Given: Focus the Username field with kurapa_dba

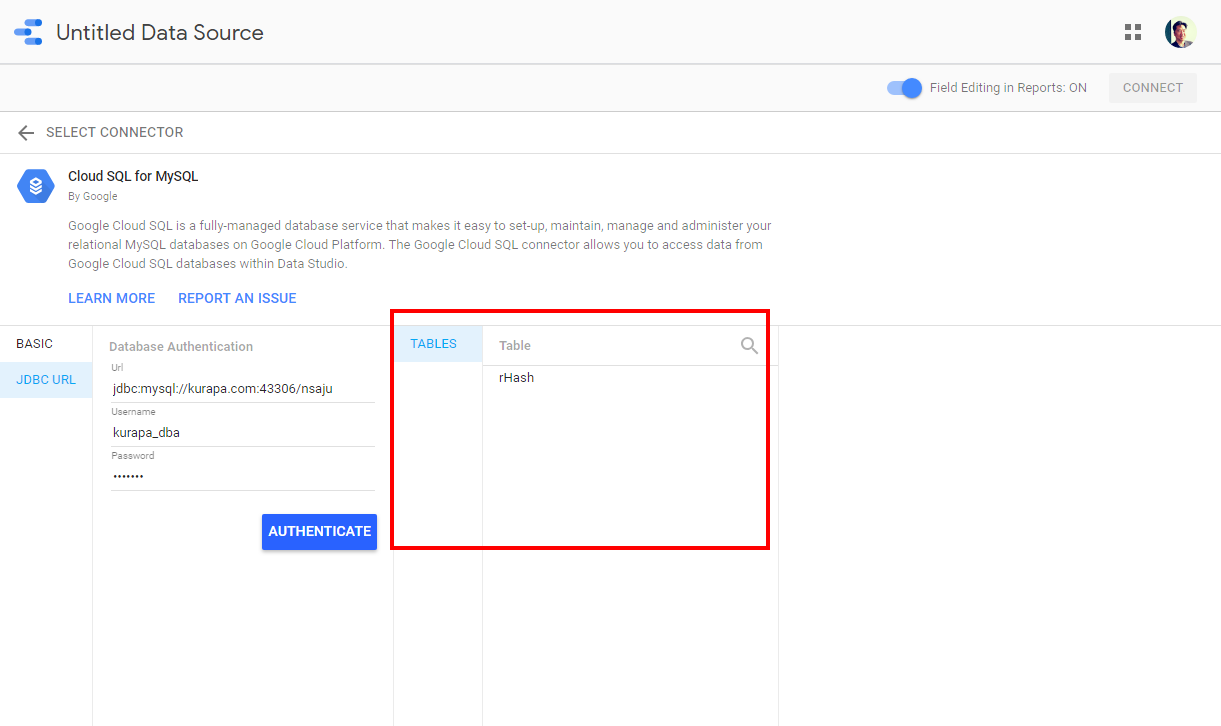Looking at the screenshot, I should 242,433.
